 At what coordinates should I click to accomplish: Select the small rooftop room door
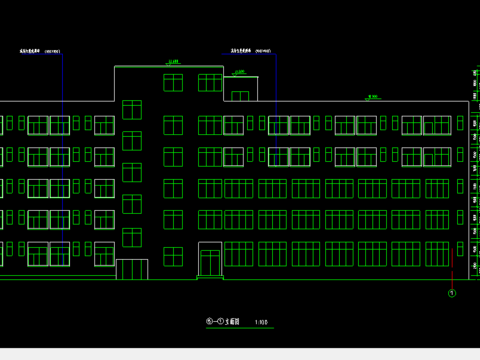(240, 96)
